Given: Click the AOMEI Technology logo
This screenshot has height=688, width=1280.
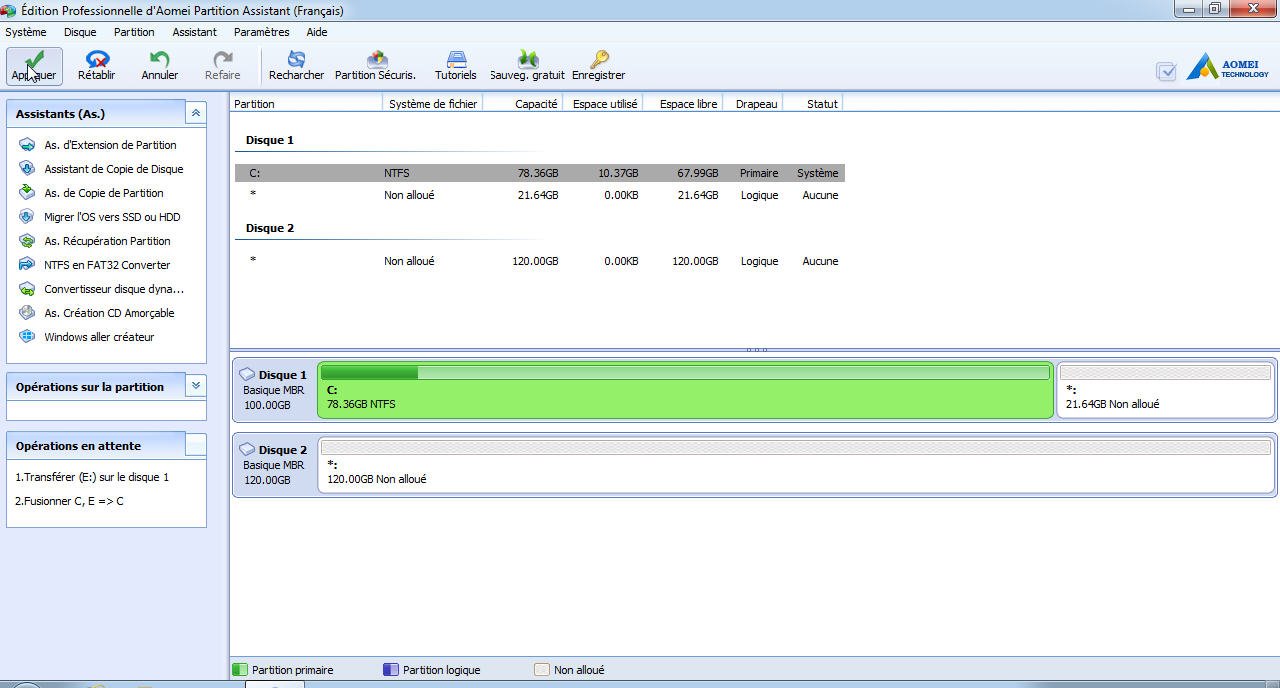Looking at the screenshot, I should point(1228,68).
